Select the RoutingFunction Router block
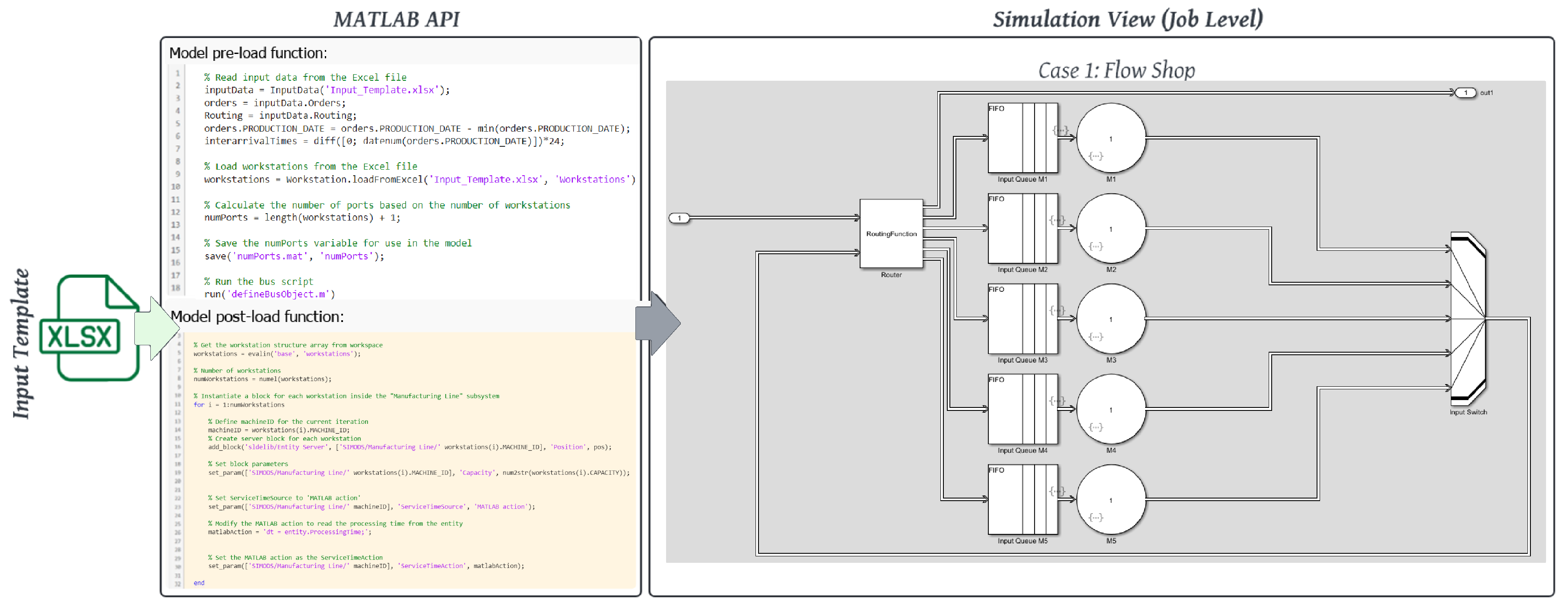This screenshot has width=1568, height=609. pyautogui.click(x=891, y=234)
